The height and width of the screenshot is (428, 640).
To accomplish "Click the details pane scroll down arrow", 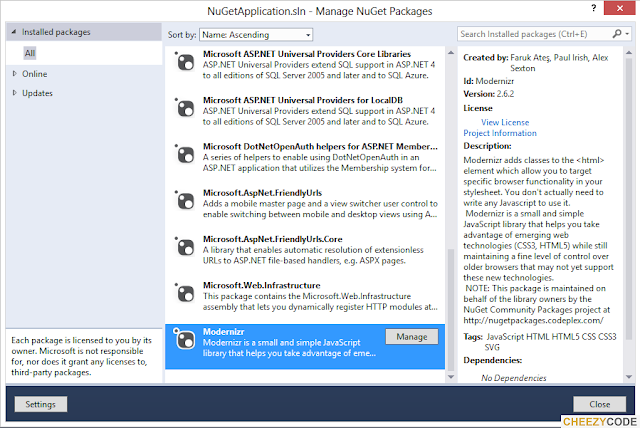I will (629, 377).
